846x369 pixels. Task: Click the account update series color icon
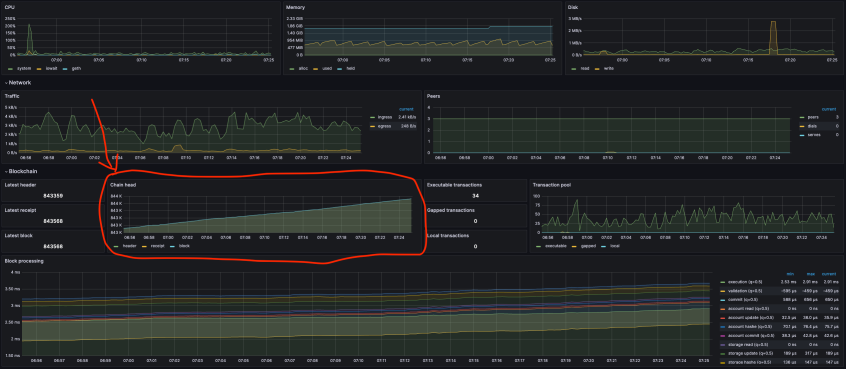click(723, 317)
